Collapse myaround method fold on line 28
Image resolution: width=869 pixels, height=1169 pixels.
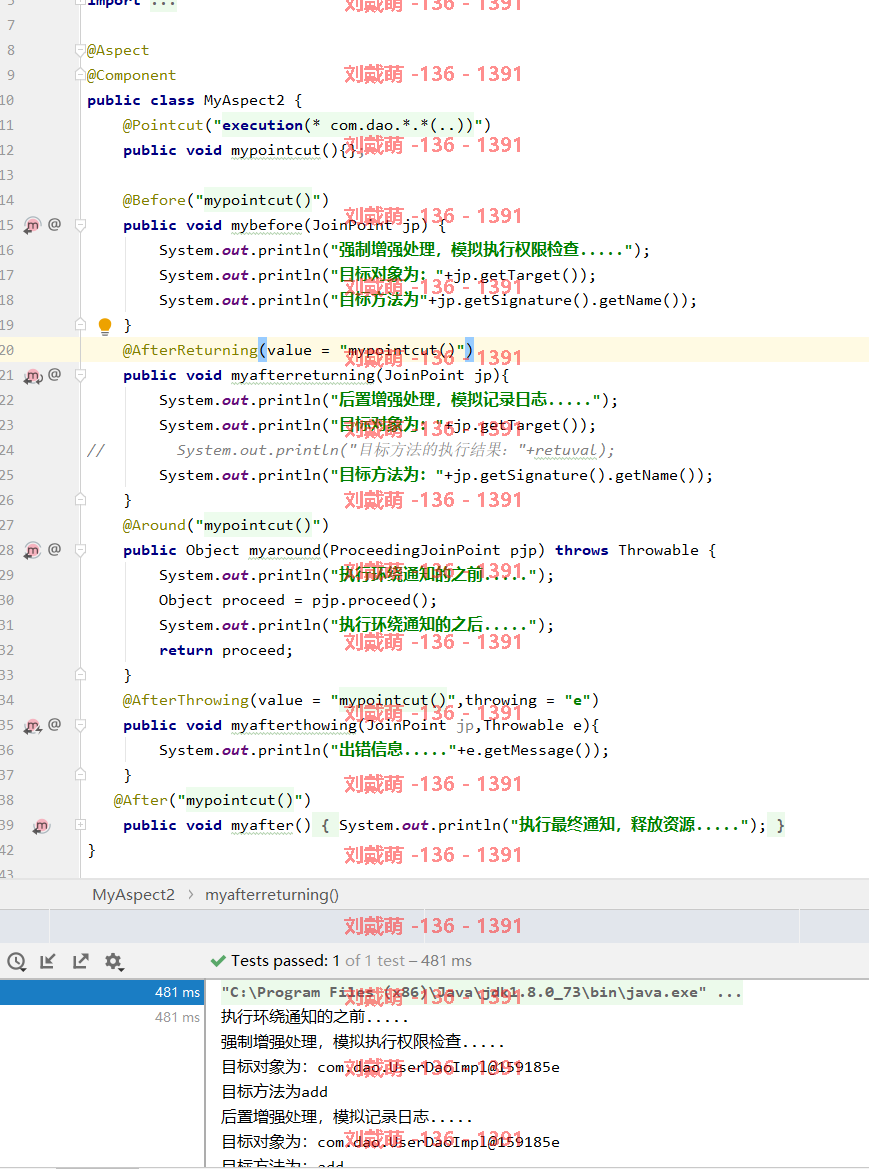(x=80, y=550)
